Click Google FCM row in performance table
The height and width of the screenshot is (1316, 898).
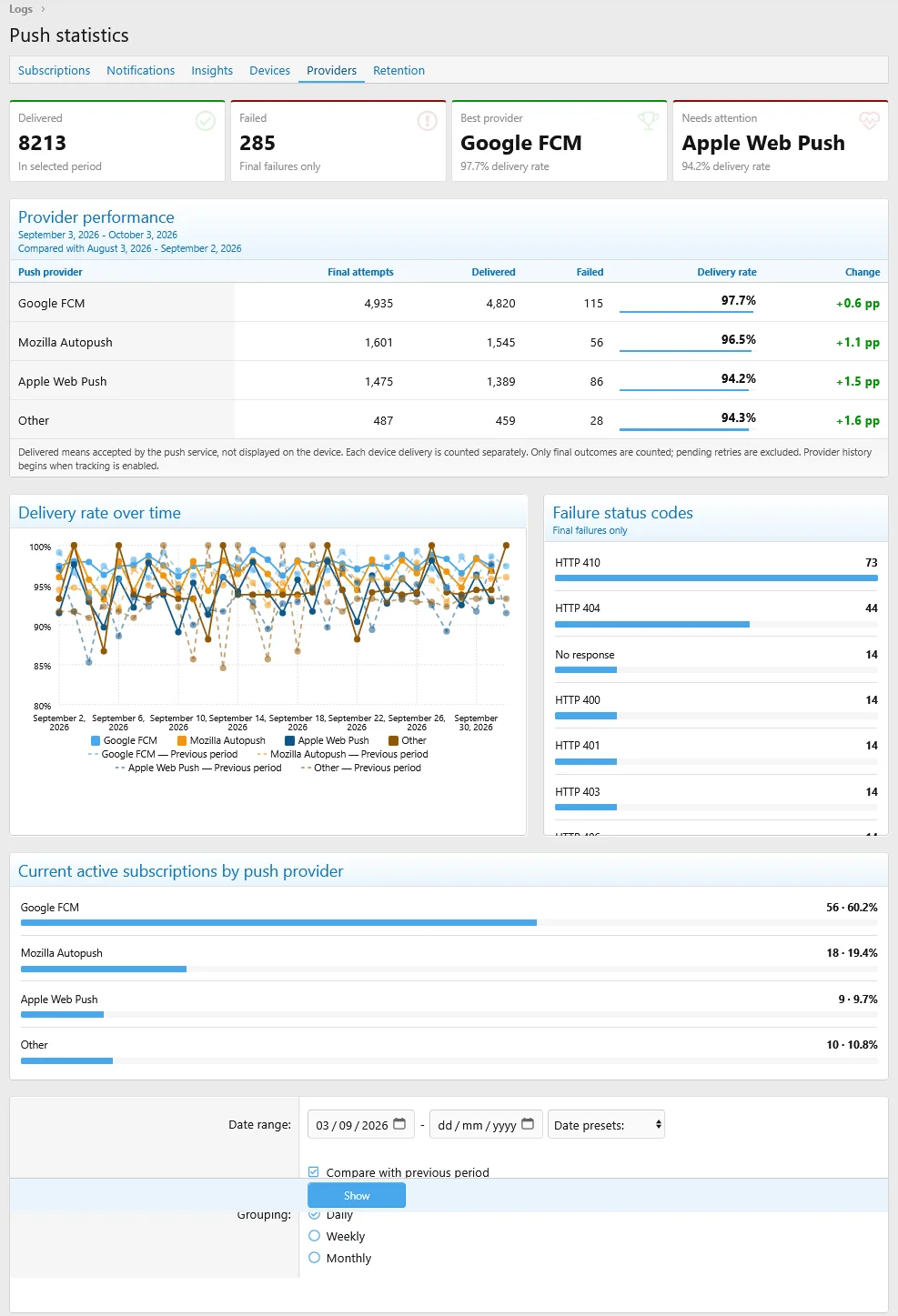tap(449, 303)
